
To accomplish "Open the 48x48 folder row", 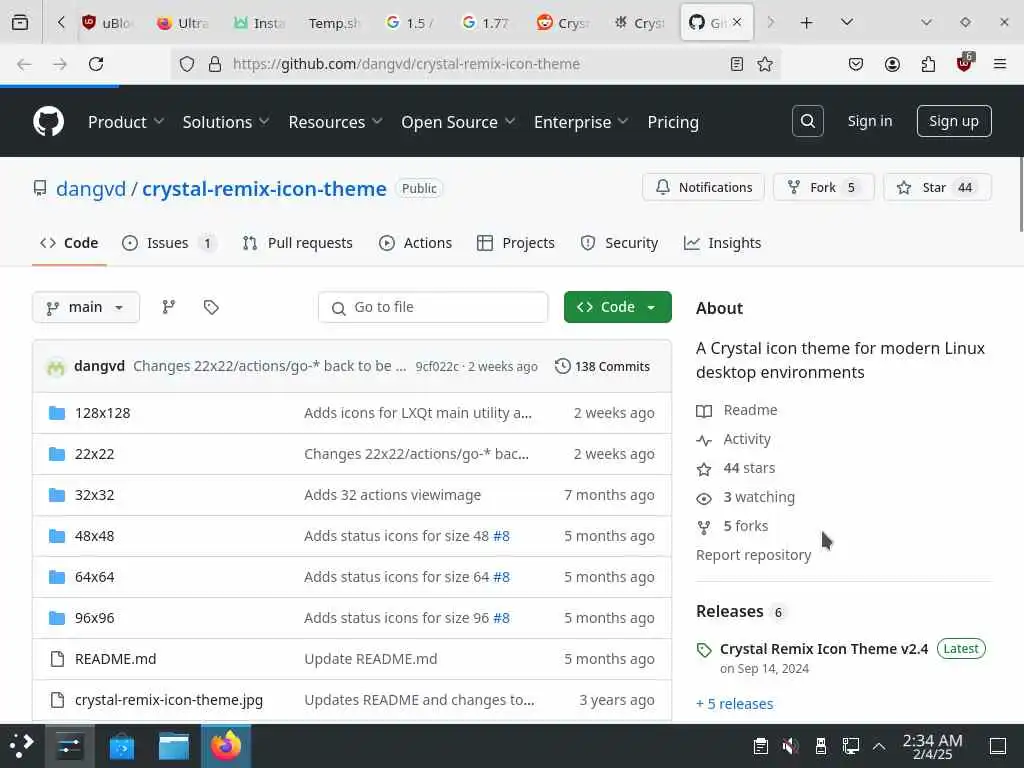I will pos(352,536).
